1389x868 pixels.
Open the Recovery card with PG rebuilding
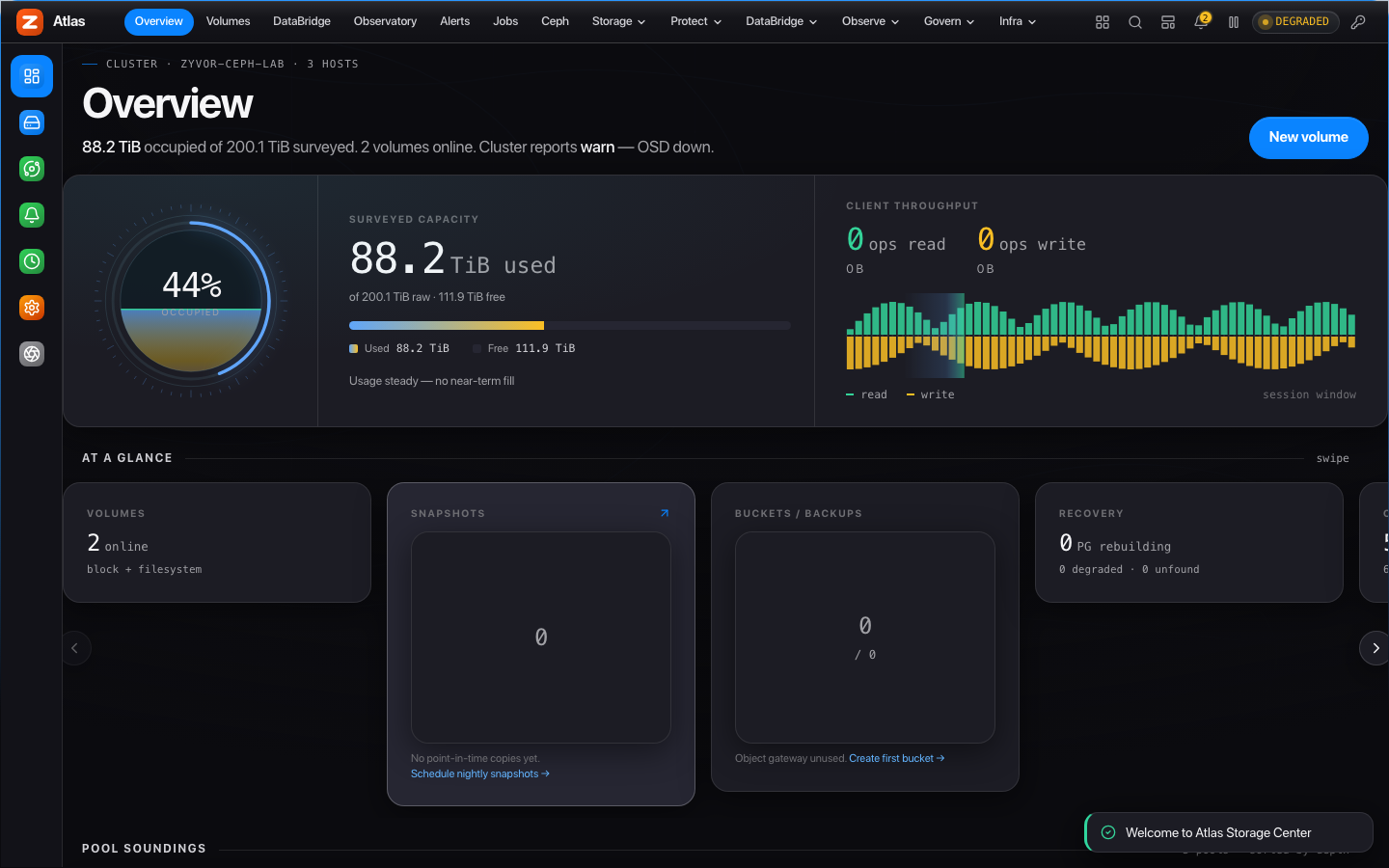click(1189, 542)
